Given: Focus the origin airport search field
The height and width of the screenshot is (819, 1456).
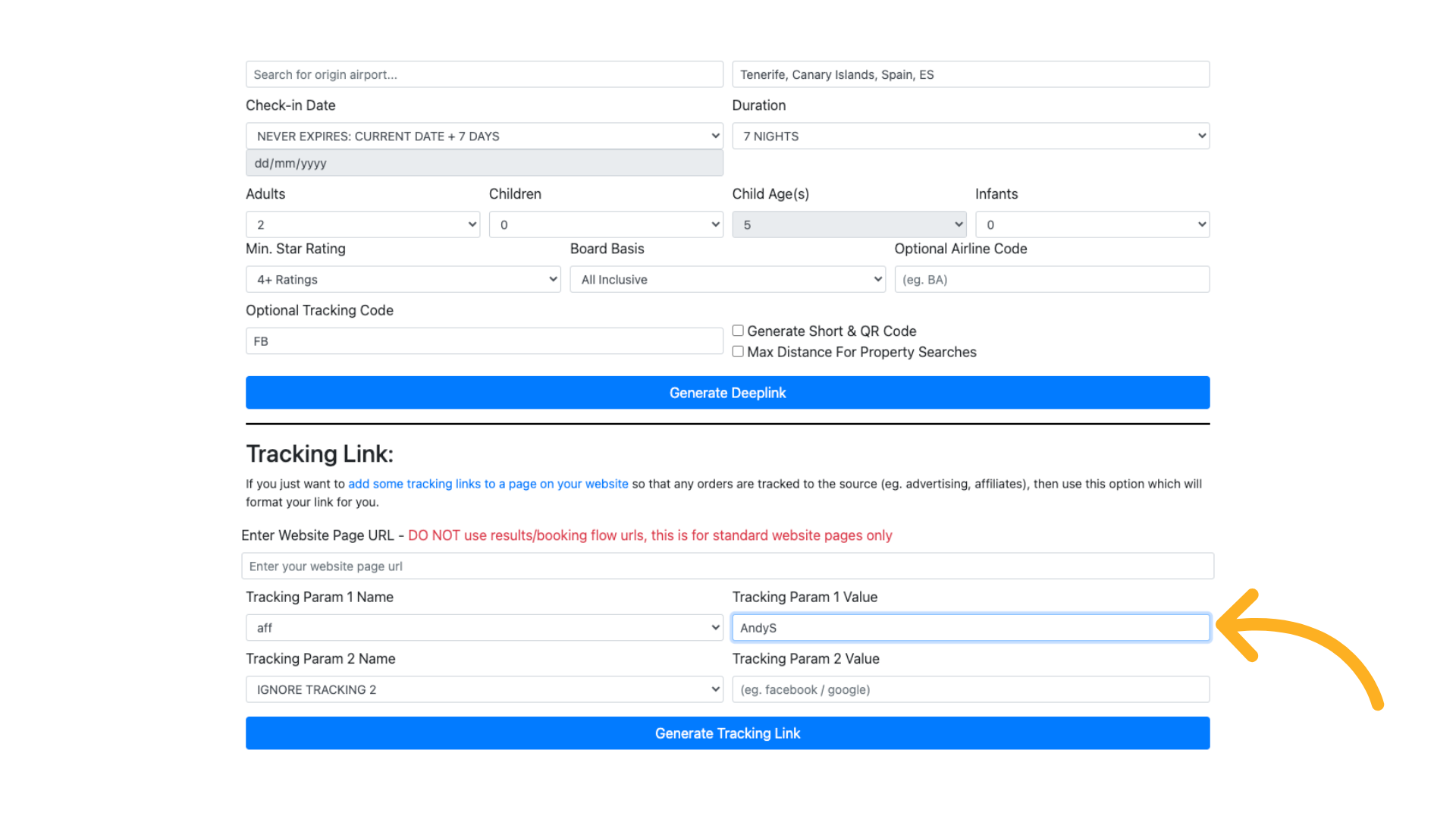Looking at the screenshot, I should [x=484, y=74].
